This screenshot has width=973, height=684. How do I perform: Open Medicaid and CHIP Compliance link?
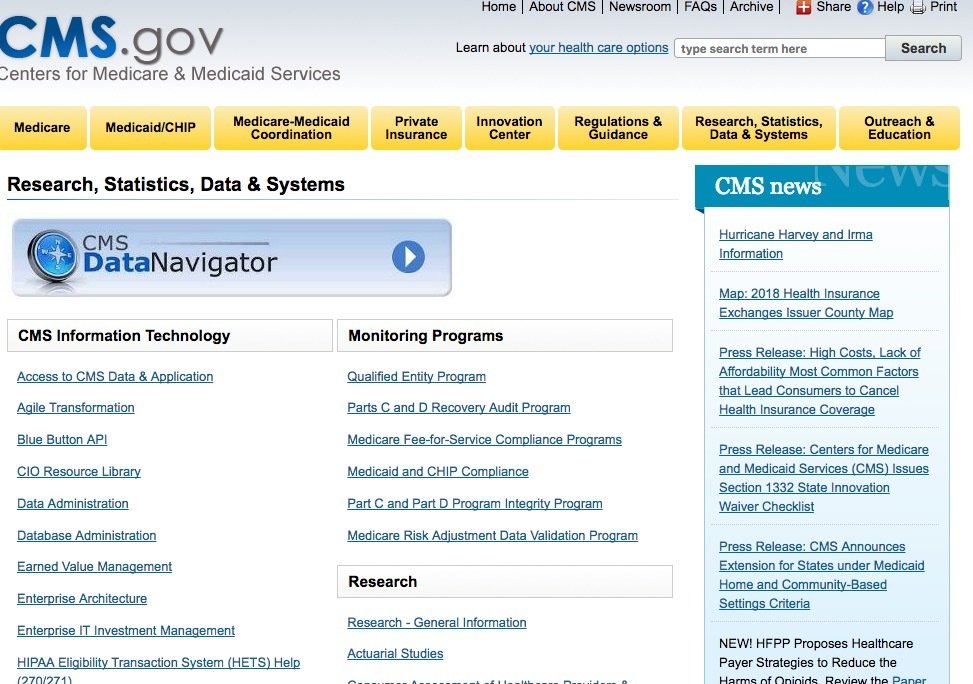pos(437,472)
